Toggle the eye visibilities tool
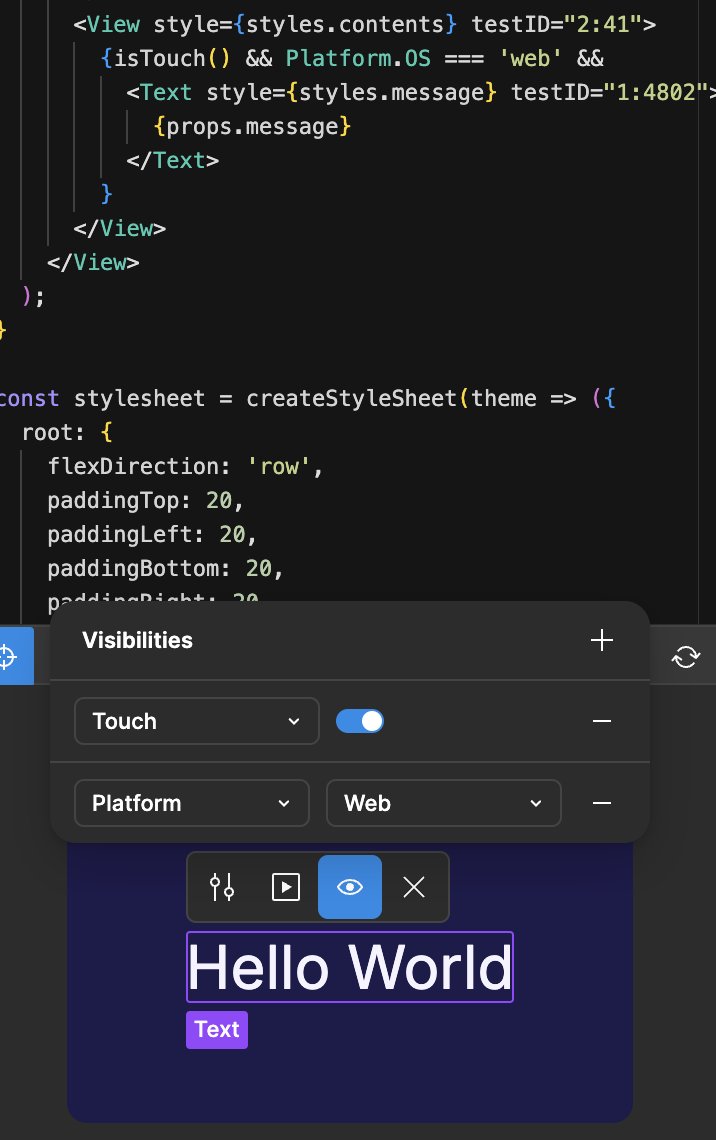716x1140 pixels. pos(350,887)
